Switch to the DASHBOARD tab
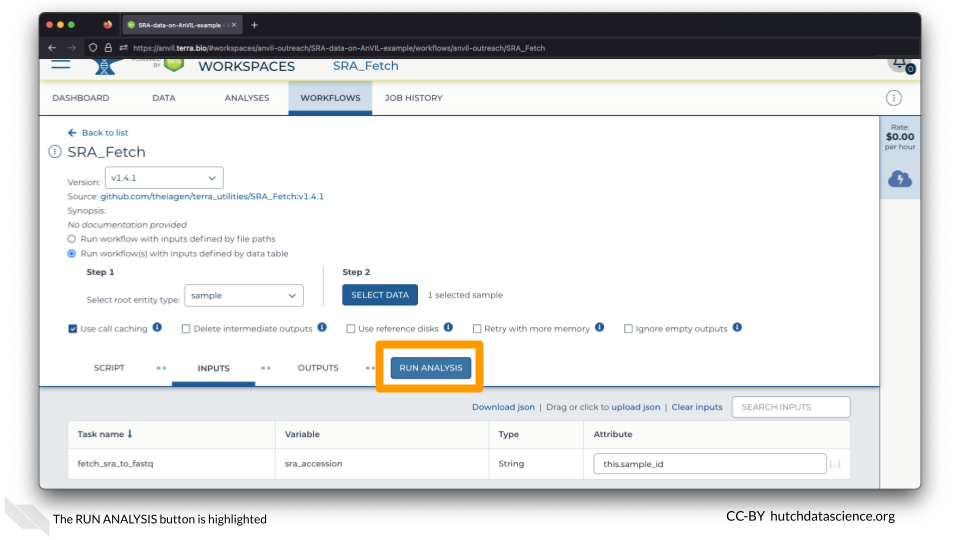This screenshot has width=960, height=540. (x=81, y=98)
